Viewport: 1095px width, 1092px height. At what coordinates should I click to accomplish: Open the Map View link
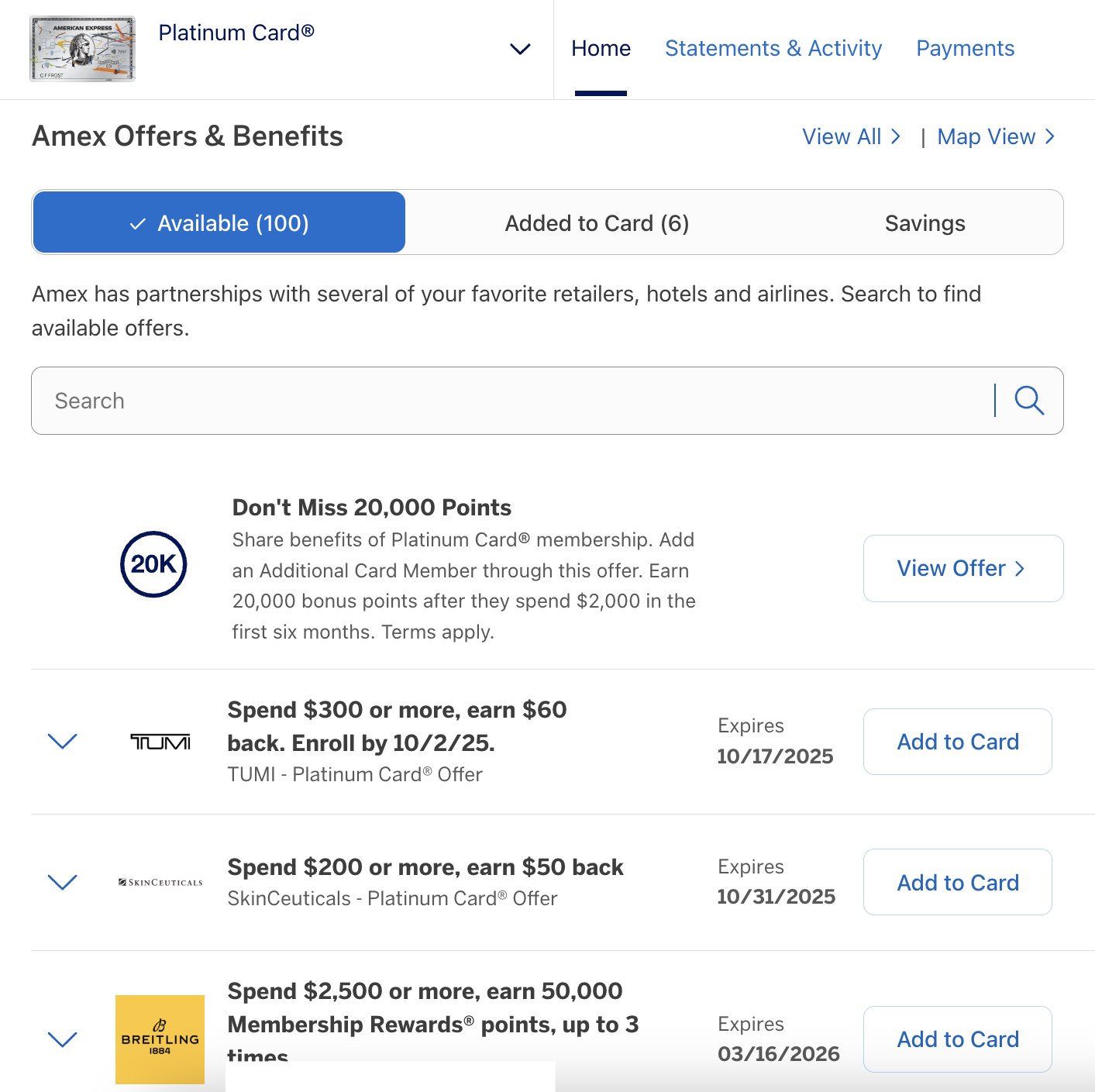(997, 136)
